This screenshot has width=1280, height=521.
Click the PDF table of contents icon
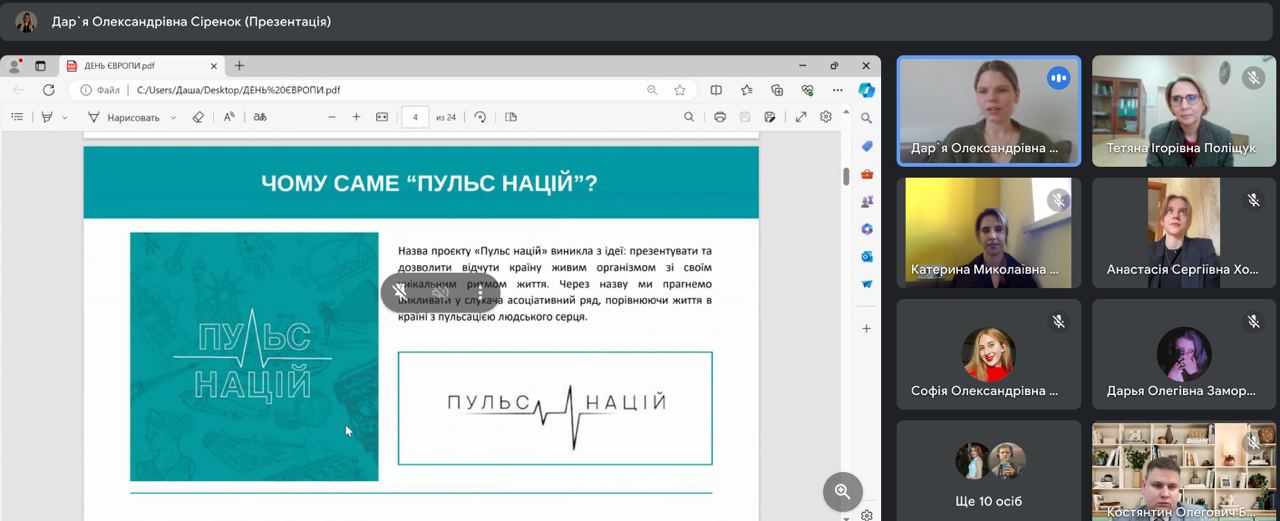17,117
